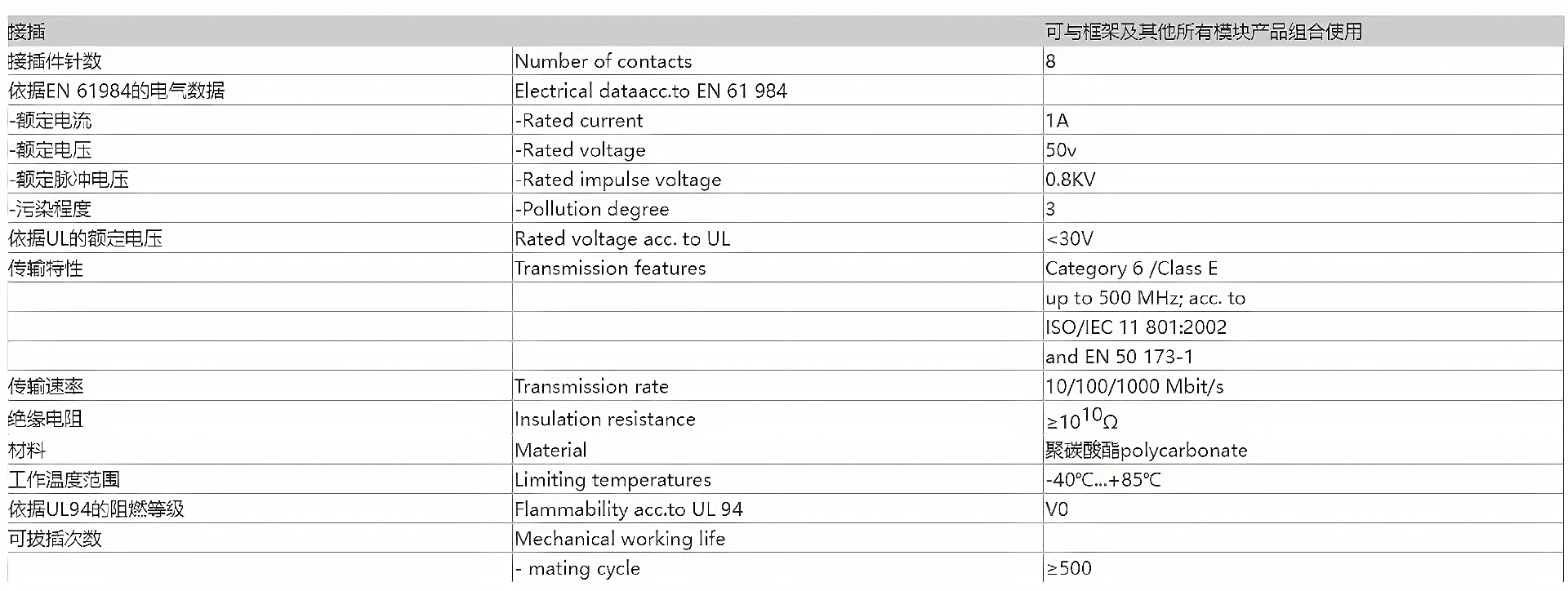Click the value '1A'

click(x=1057, y=121)
